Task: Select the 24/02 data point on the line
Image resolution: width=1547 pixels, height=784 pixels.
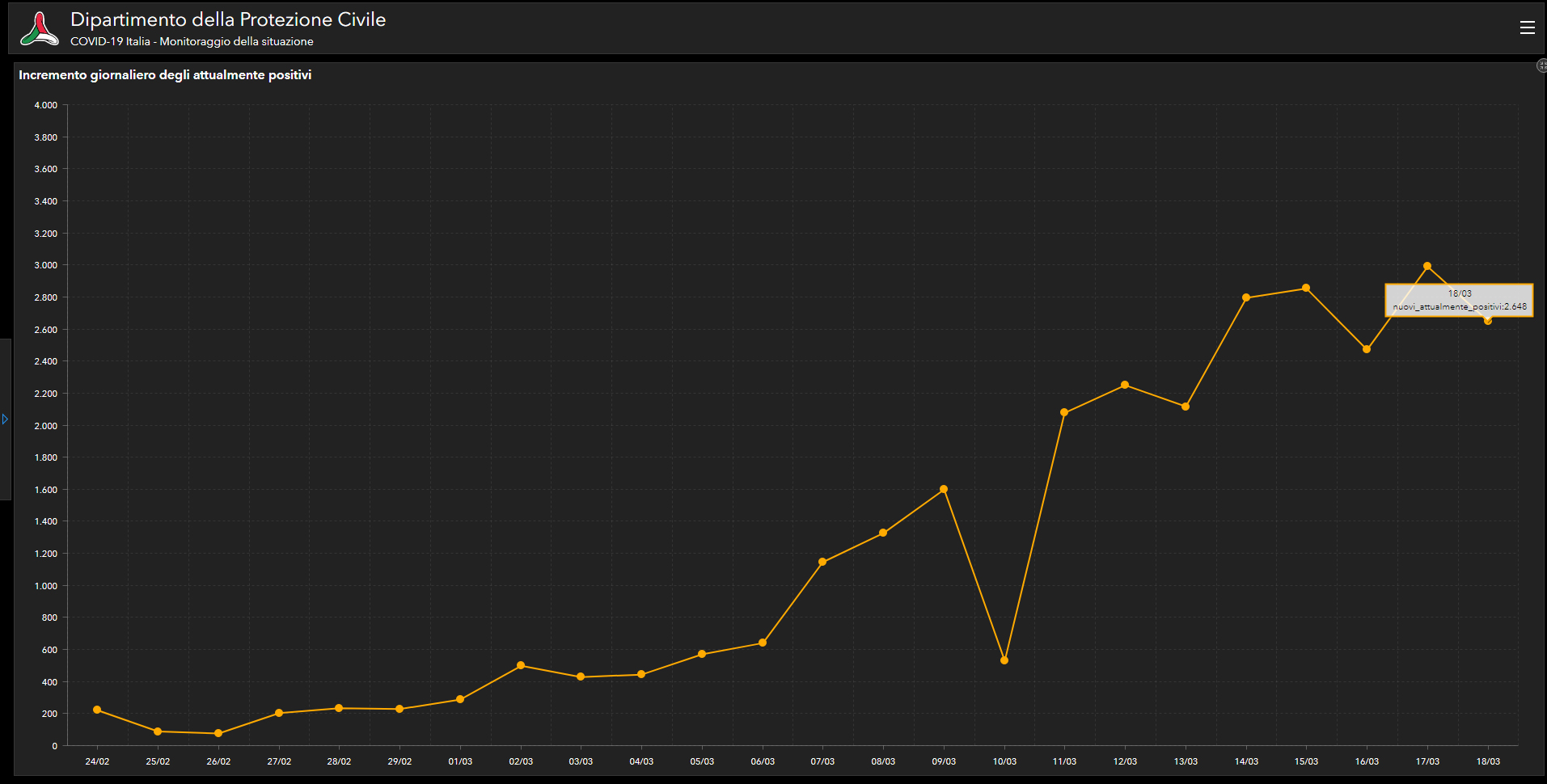Action: [97, 710]
